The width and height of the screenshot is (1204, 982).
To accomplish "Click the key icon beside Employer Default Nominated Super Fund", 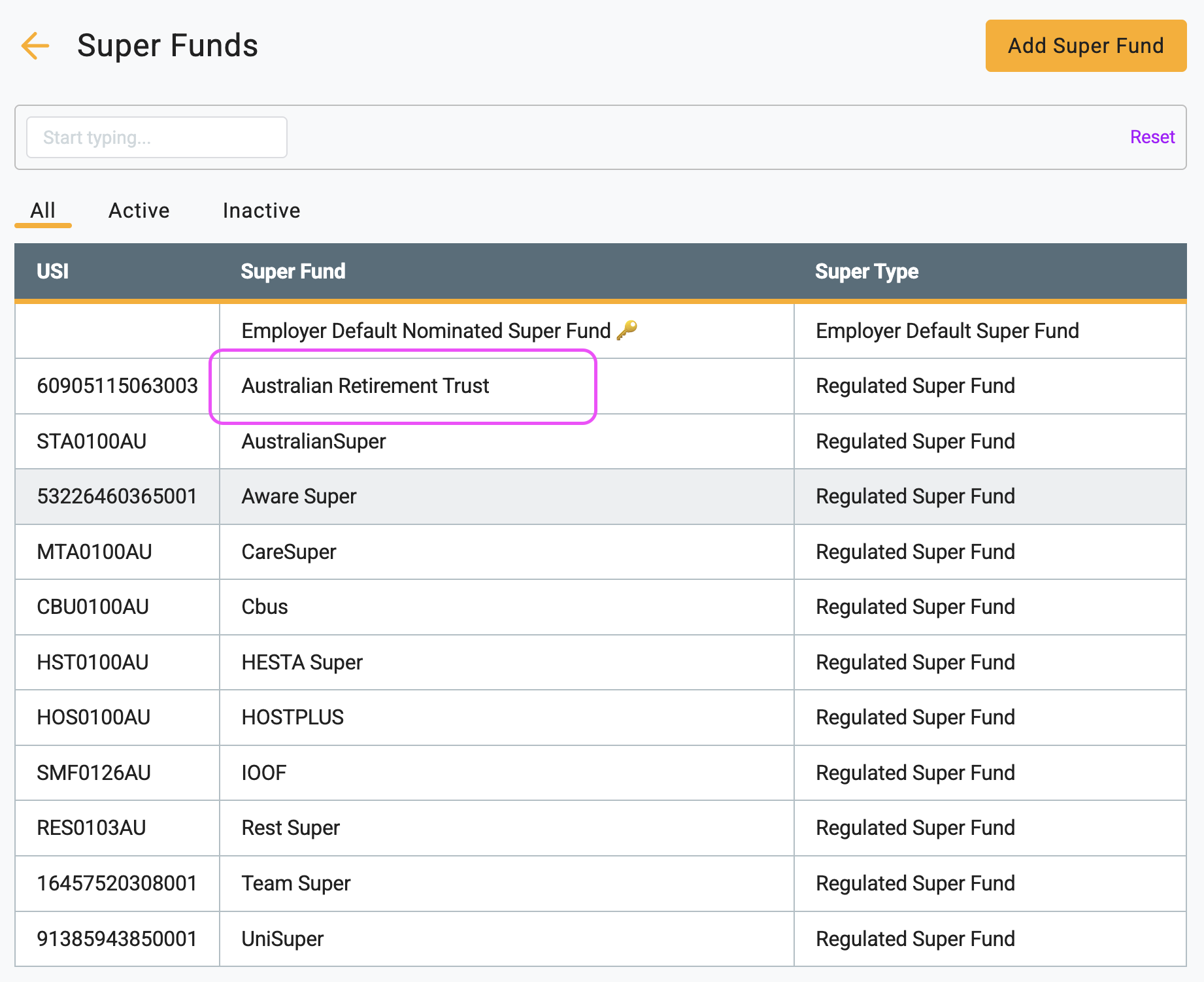I will point(627,330).
